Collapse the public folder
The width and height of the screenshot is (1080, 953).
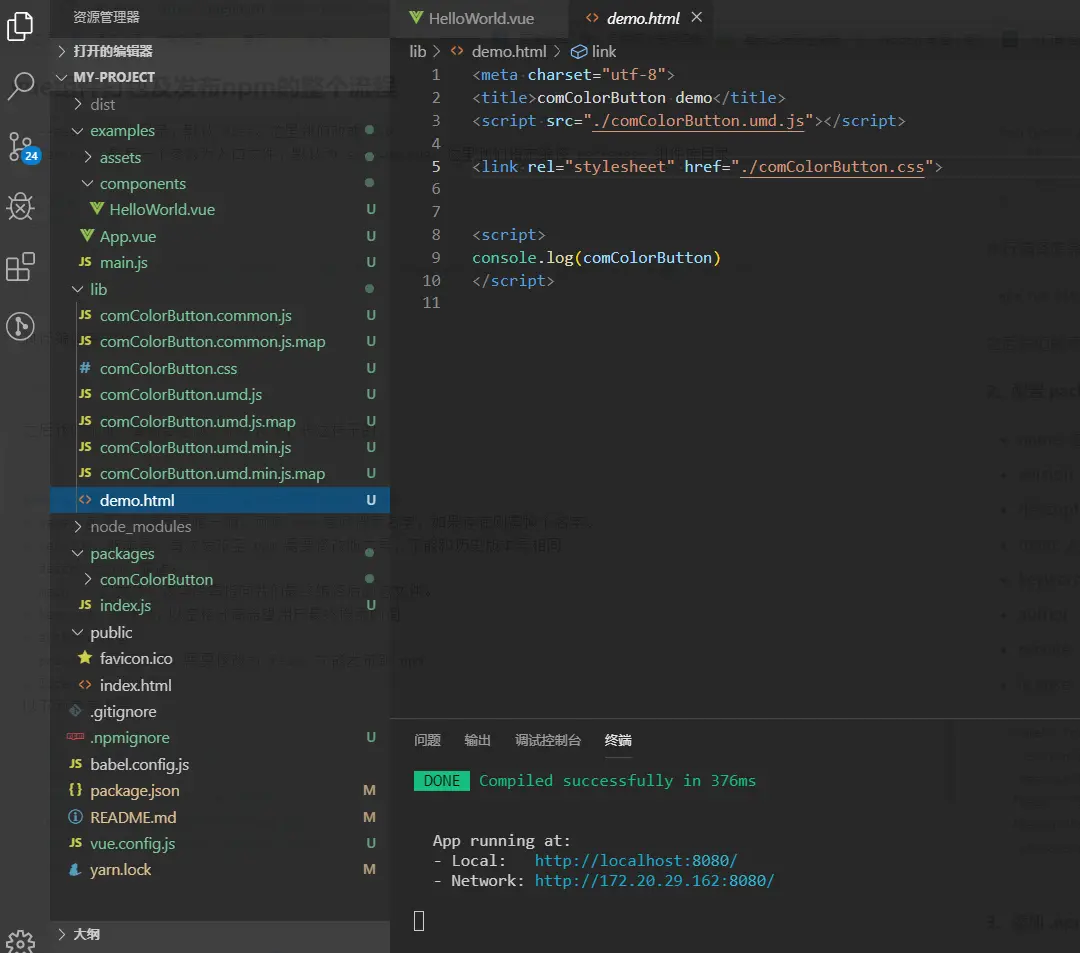click(x=220, y=632)
